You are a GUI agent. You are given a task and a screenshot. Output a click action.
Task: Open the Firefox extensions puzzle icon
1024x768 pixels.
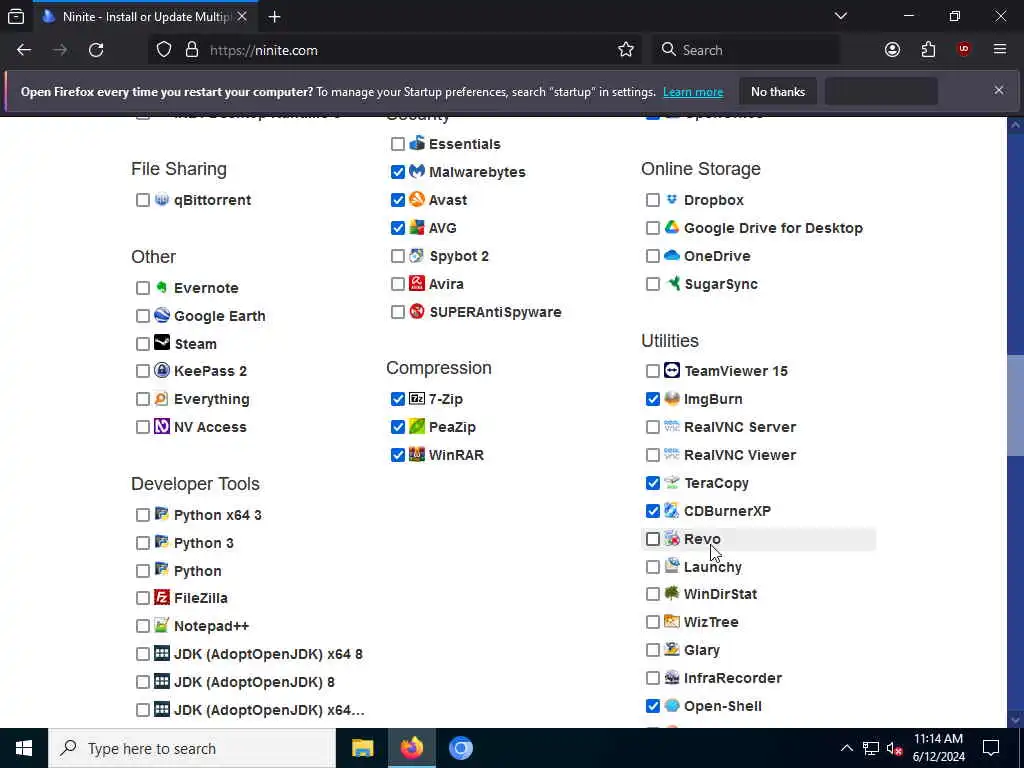coord(928,50)
